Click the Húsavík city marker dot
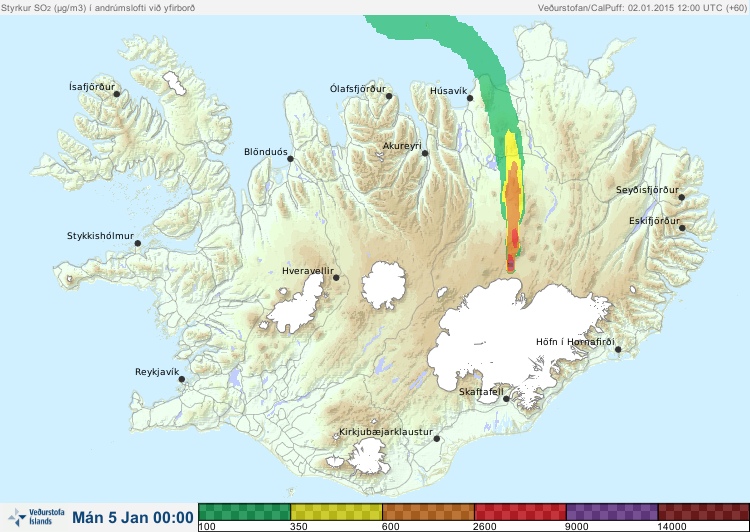Screen dimensions: 750x532 [470, 98]
